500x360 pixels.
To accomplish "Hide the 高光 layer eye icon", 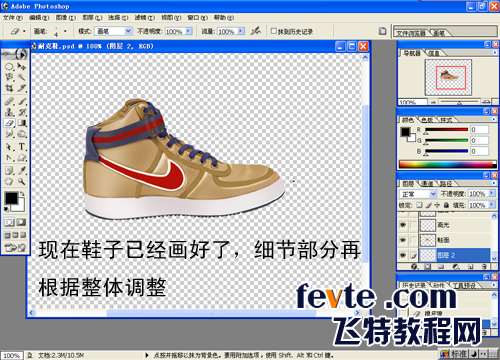I will (404, 225).
